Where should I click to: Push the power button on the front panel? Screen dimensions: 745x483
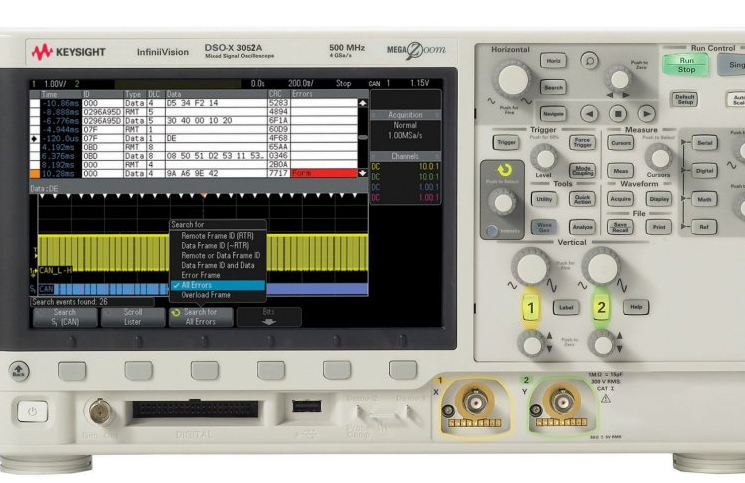tap(32, 411)
